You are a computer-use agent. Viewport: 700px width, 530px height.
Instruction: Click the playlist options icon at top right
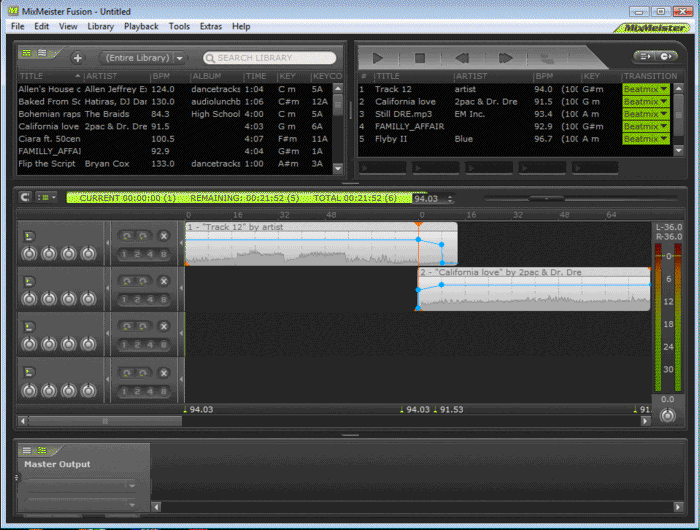point(646,56)
